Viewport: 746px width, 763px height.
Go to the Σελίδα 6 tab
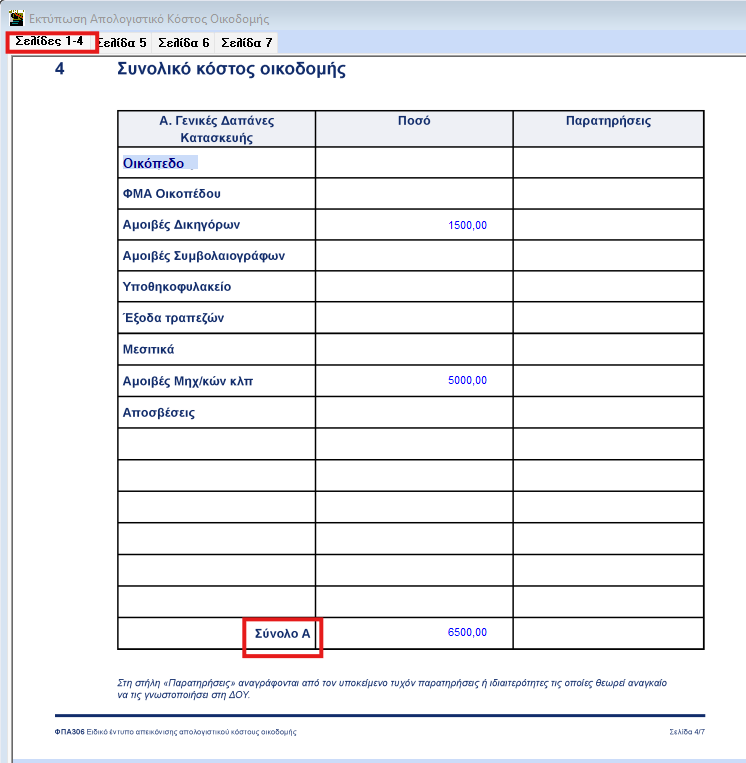point(184,43)
